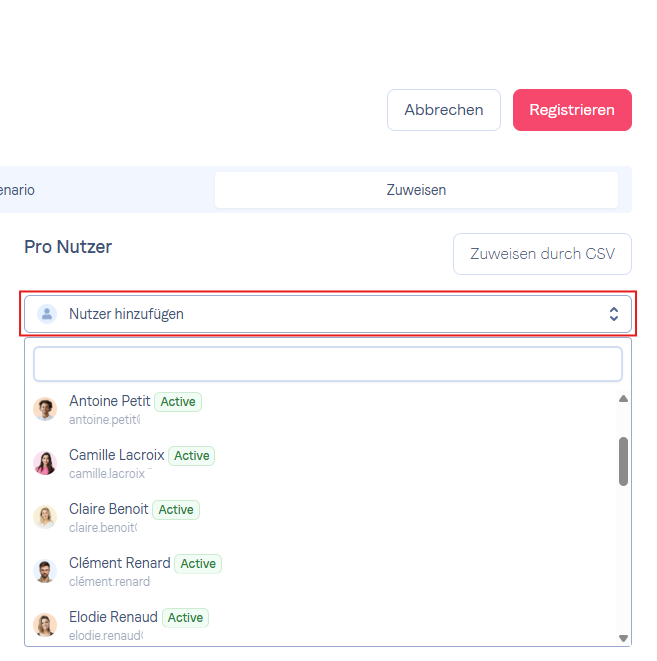Click Antoine Petit's avatar
657x661 pixels.
[x=45, y=409]
